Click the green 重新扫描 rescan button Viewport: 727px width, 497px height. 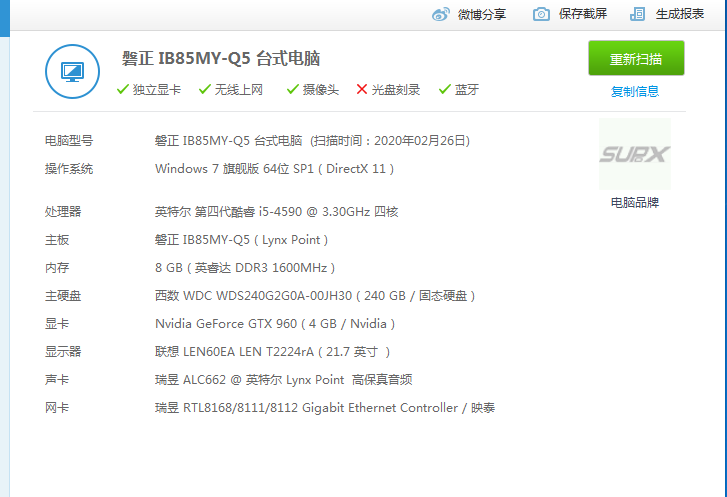coord(636,58)
